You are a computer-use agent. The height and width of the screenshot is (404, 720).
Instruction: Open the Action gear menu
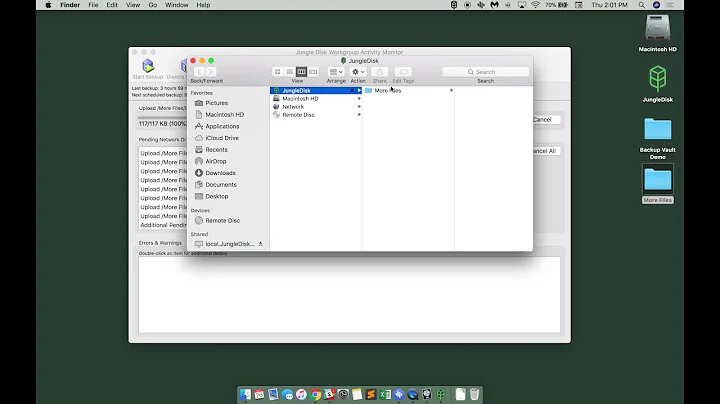click(x=358, y=72)
